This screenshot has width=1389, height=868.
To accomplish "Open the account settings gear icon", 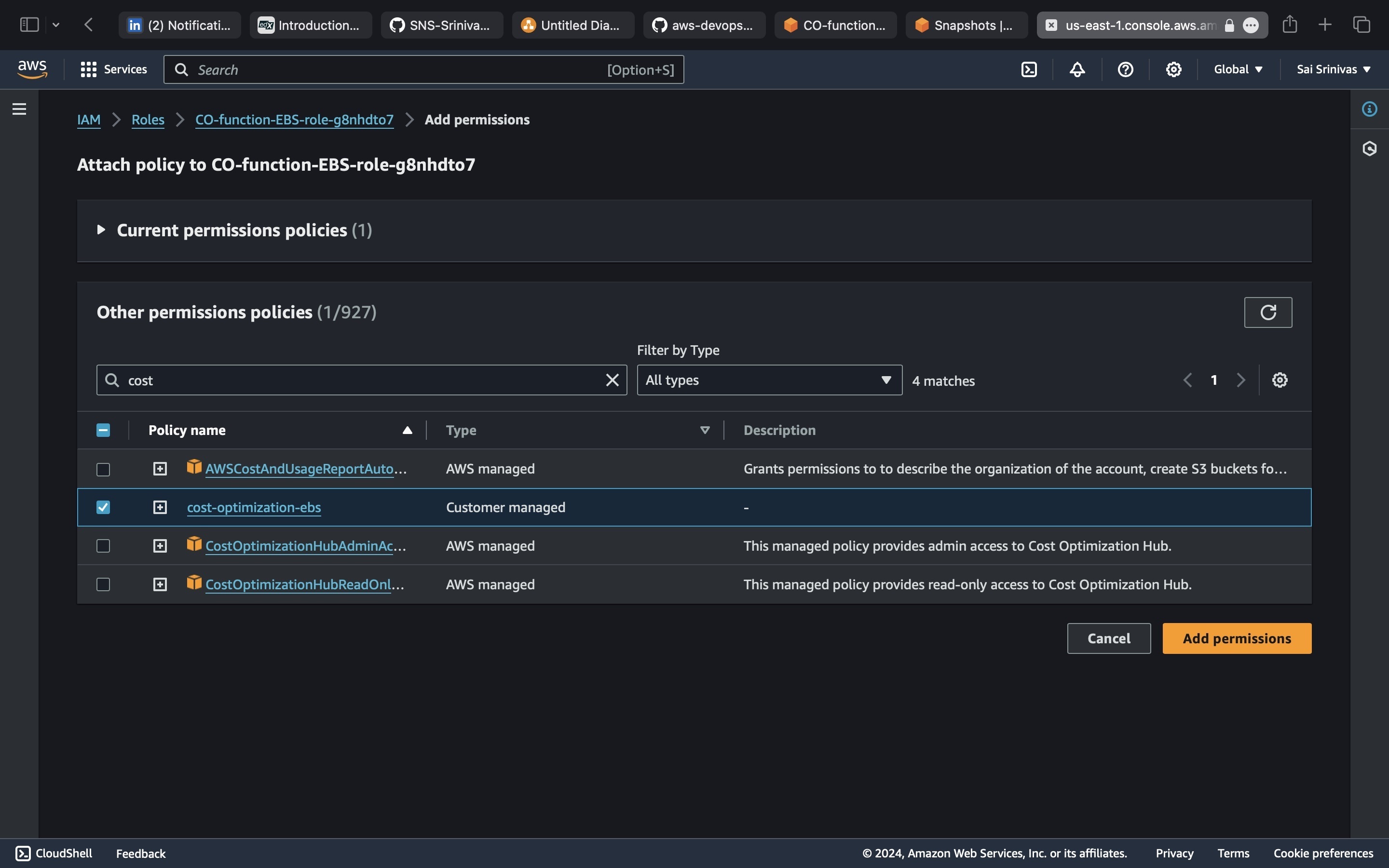I will click(1173, 69).
